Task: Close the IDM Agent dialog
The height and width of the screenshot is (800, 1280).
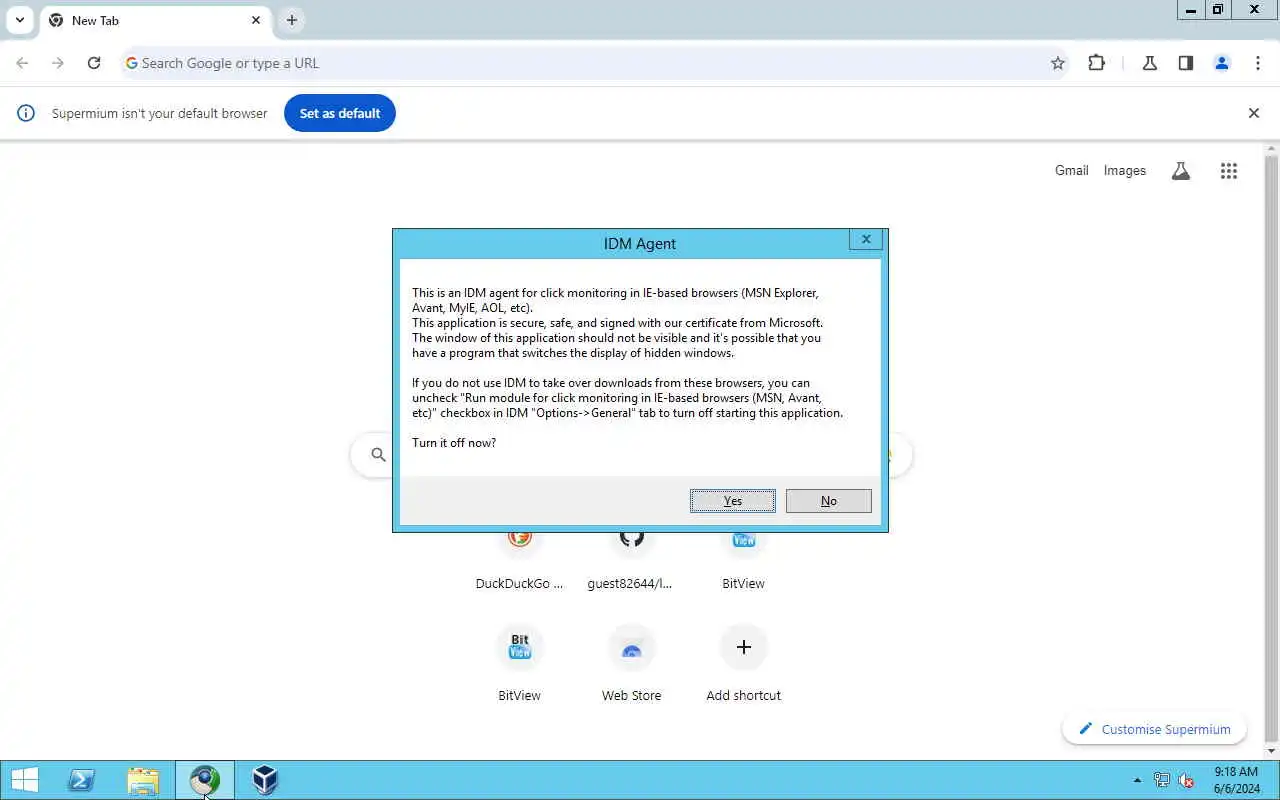Action: tap(866, 239)
